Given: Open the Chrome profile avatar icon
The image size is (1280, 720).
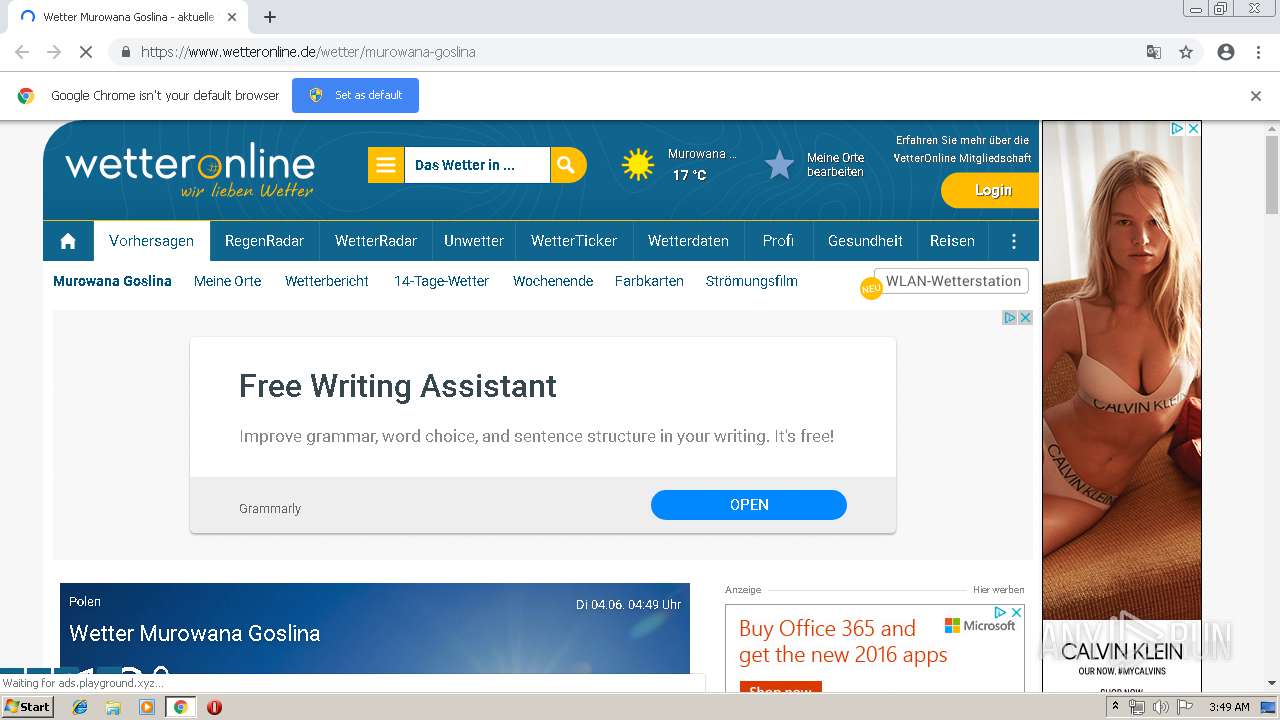Looking at the screenshot, I should (x=1226, y=52).
